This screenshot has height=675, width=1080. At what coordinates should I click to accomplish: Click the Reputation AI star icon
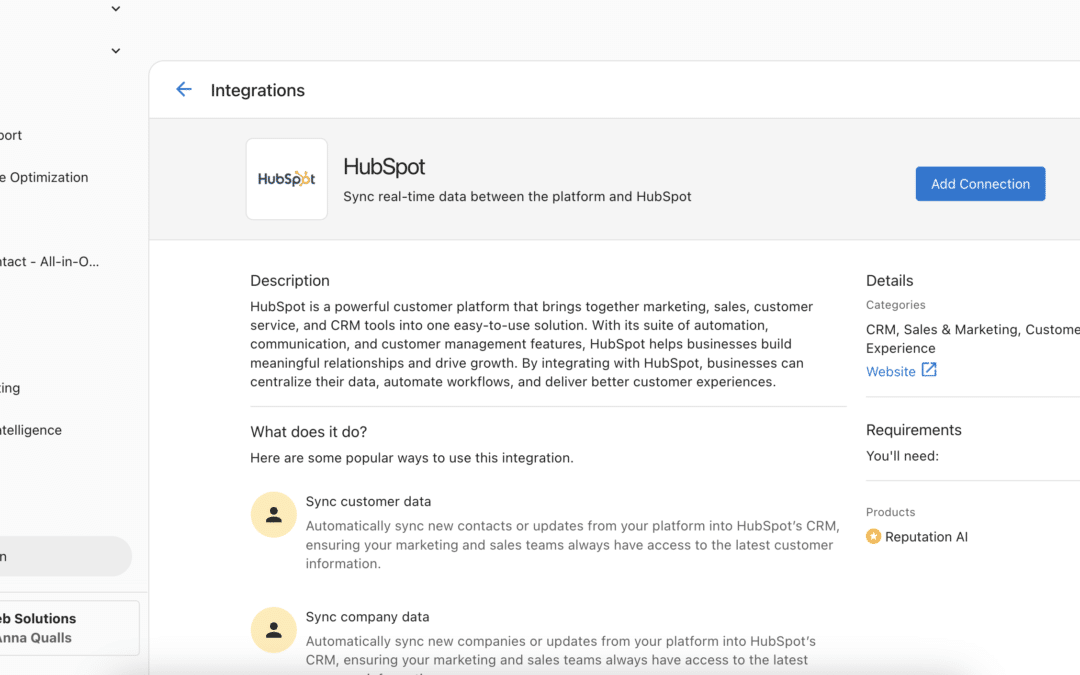tap(873, 537)
